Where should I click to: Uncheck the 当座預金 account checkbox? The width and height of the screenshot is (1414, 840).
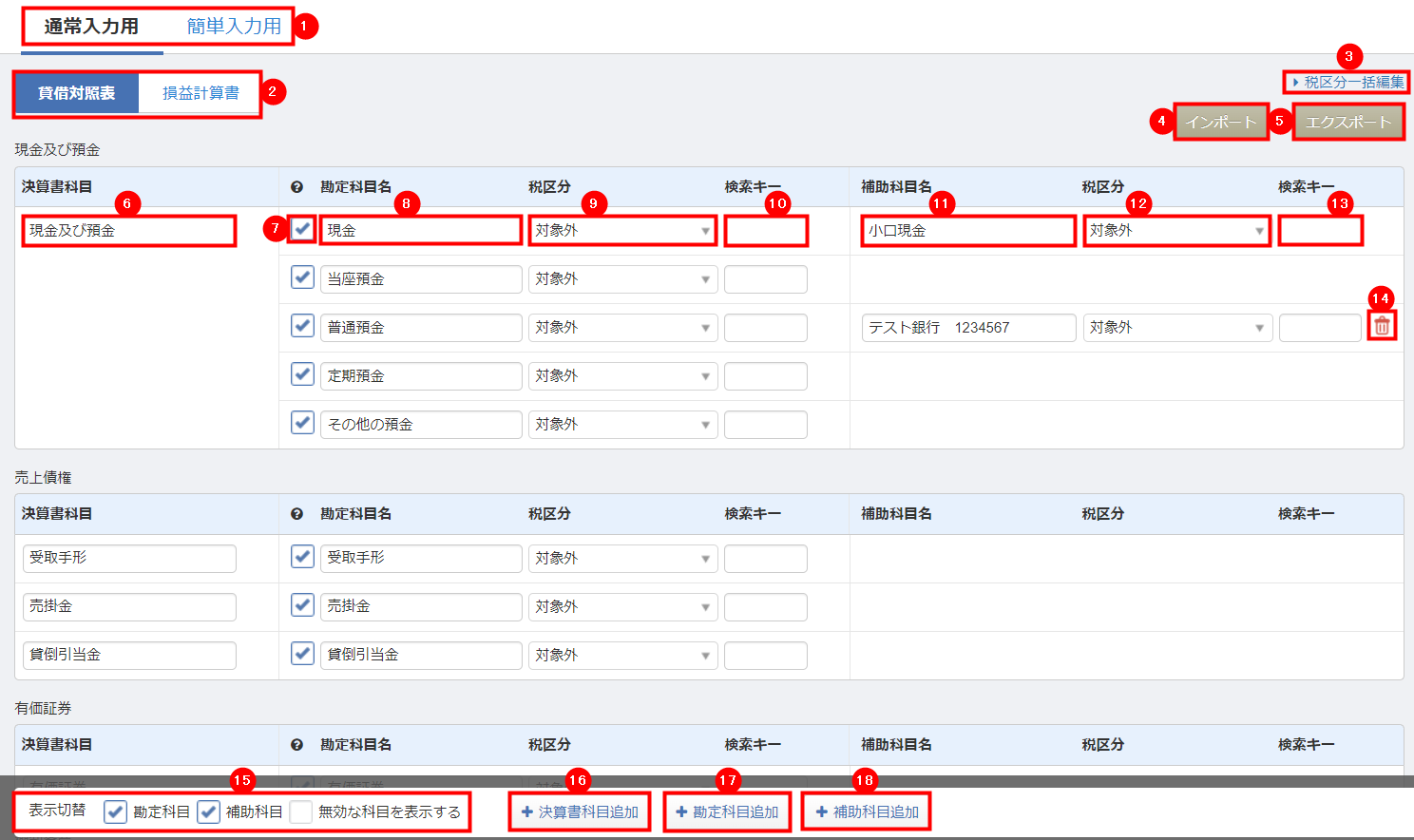[x=302, y=277]
